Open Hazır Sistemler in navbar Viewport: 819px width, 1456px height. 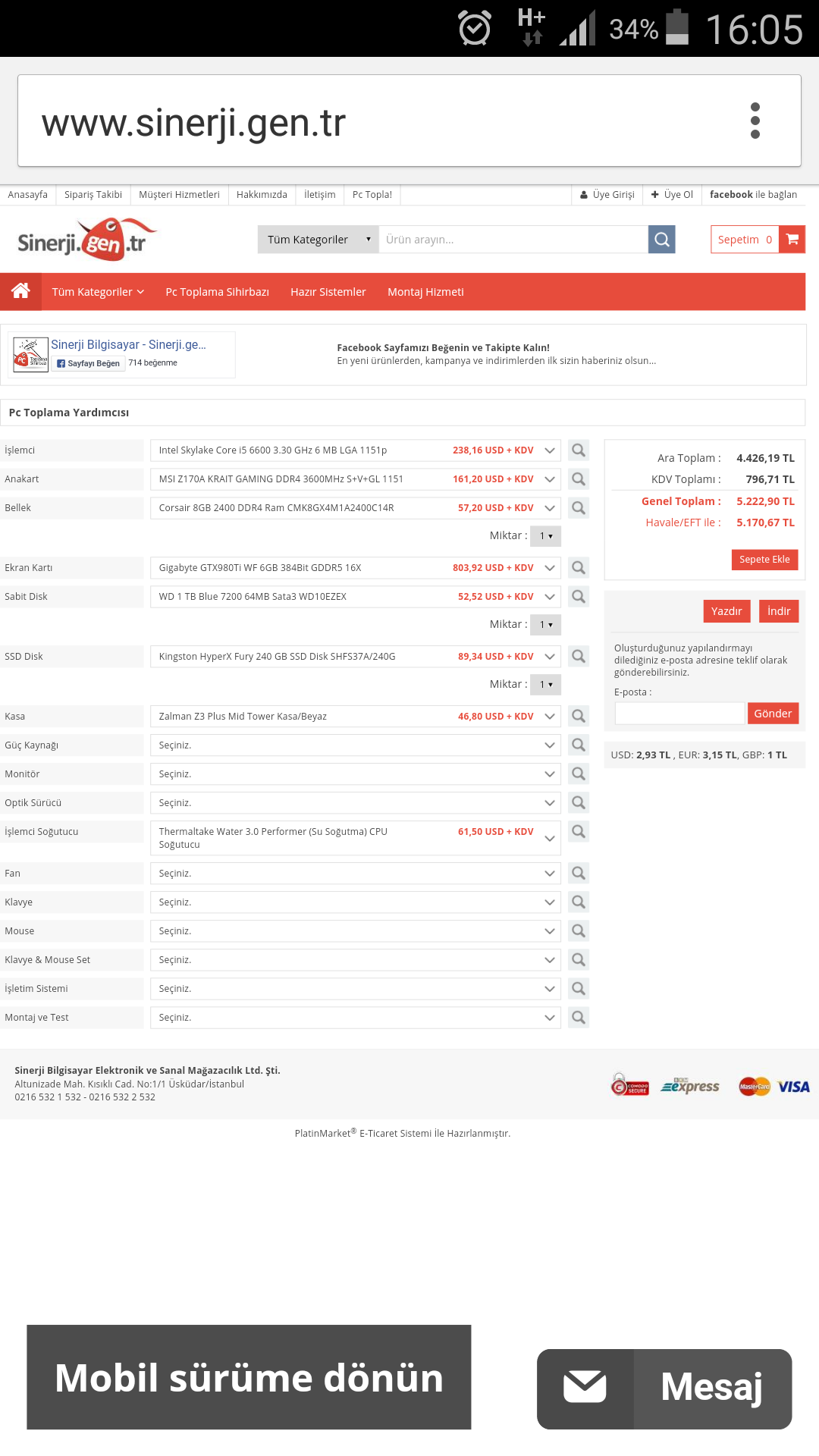point(328,292)
